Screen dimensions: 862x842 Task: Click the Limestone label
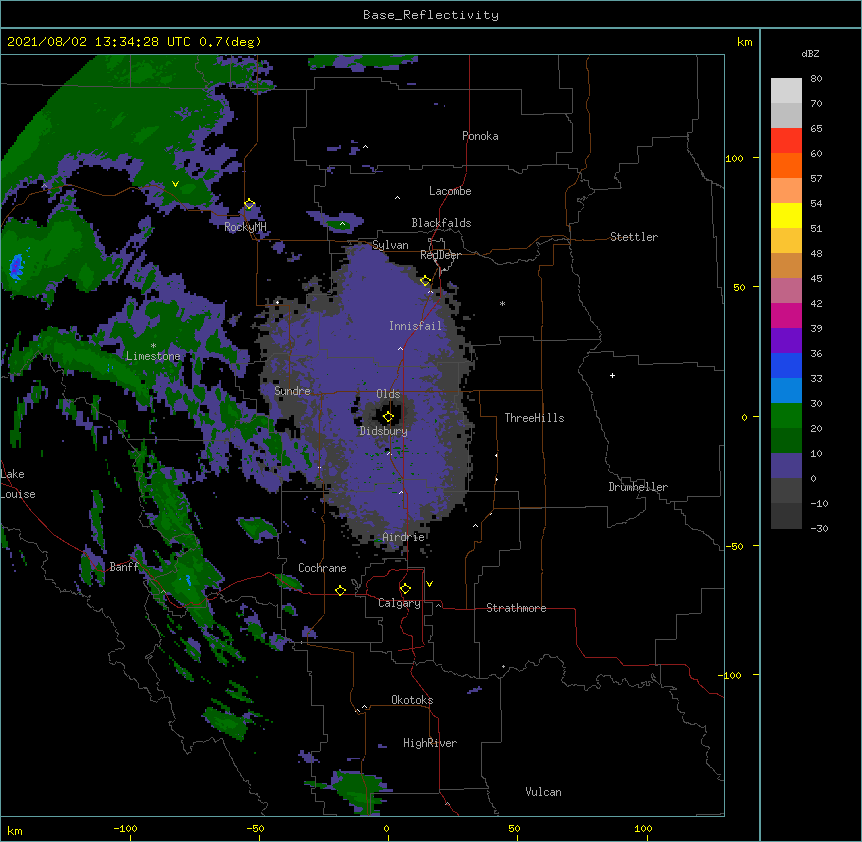[153, 356]
